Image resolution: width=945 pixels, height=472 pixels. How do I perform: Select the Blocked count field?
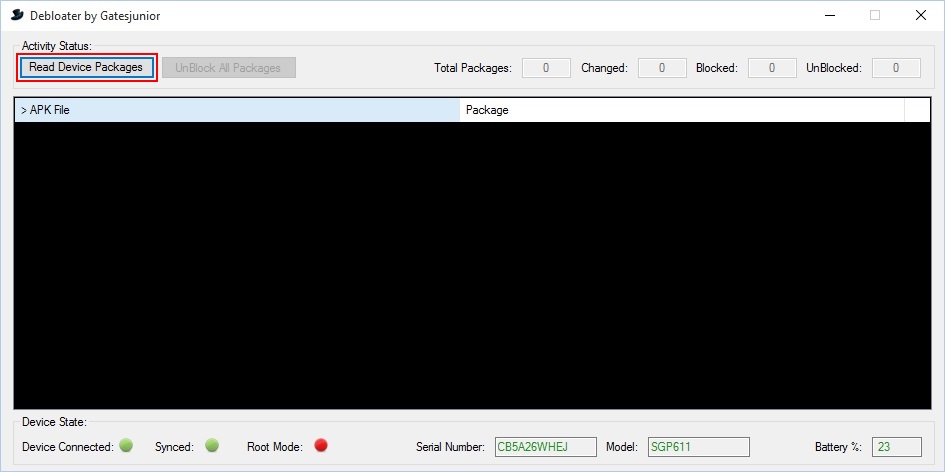click(772, 68)
